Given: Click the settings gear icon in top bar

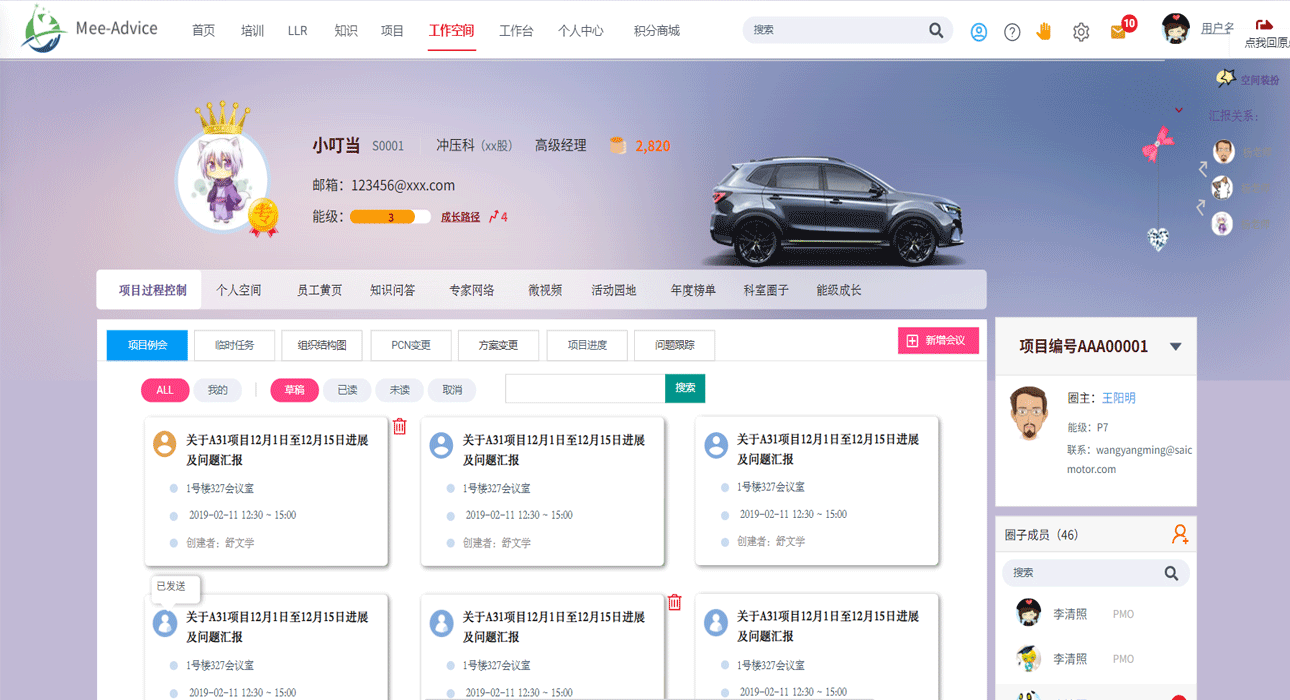Looking at the screenshot, I should [1081, 31].
